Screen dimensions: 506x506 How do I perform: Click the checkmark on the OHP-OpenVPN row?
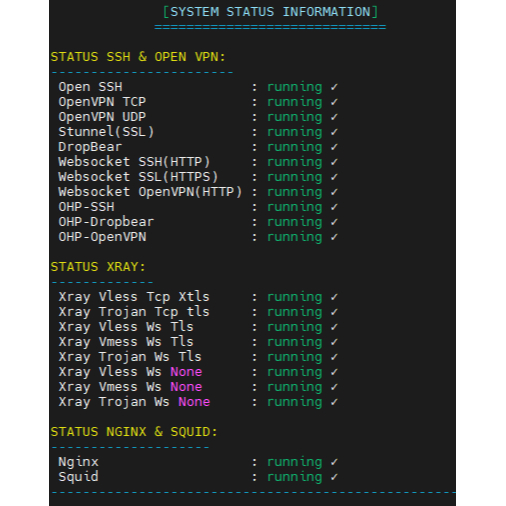click(334, 237)
